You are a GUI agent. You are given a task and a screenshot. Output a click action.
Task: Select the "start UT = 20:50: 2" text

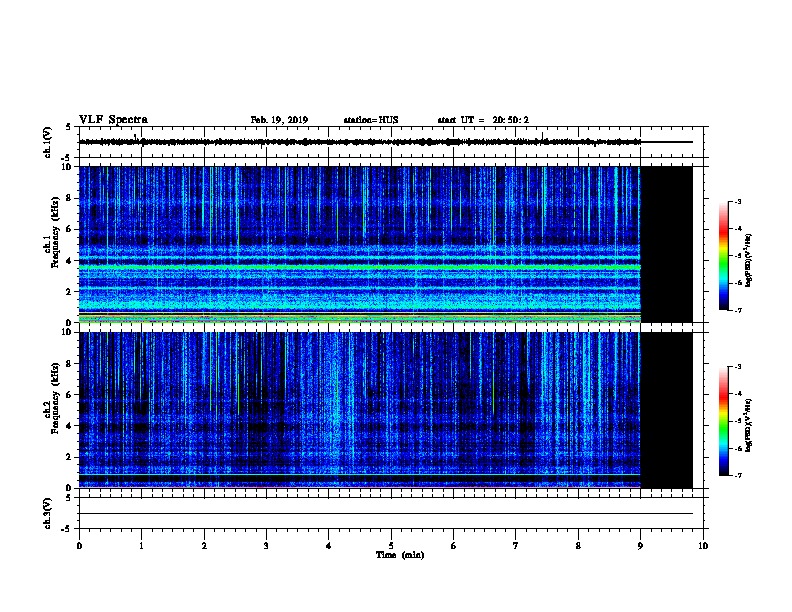pos(483,120)
